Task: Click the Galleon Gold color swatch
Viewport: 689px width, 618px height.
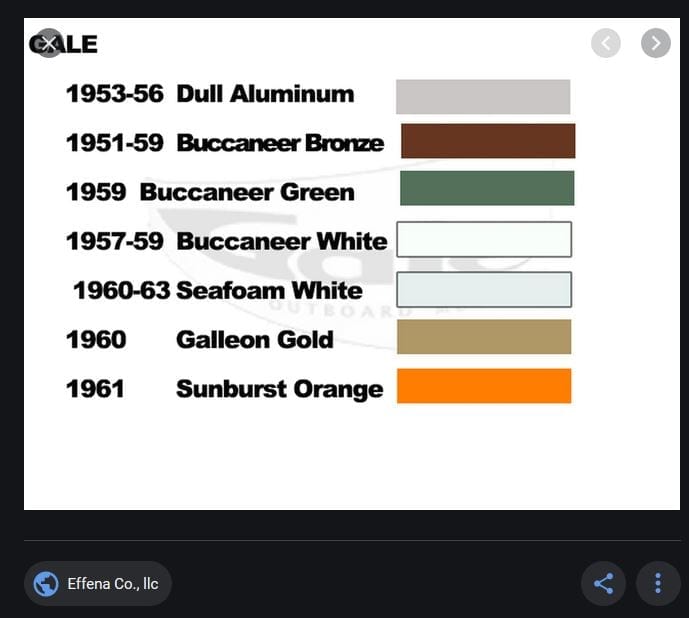Action: click(x=484, y=337)
